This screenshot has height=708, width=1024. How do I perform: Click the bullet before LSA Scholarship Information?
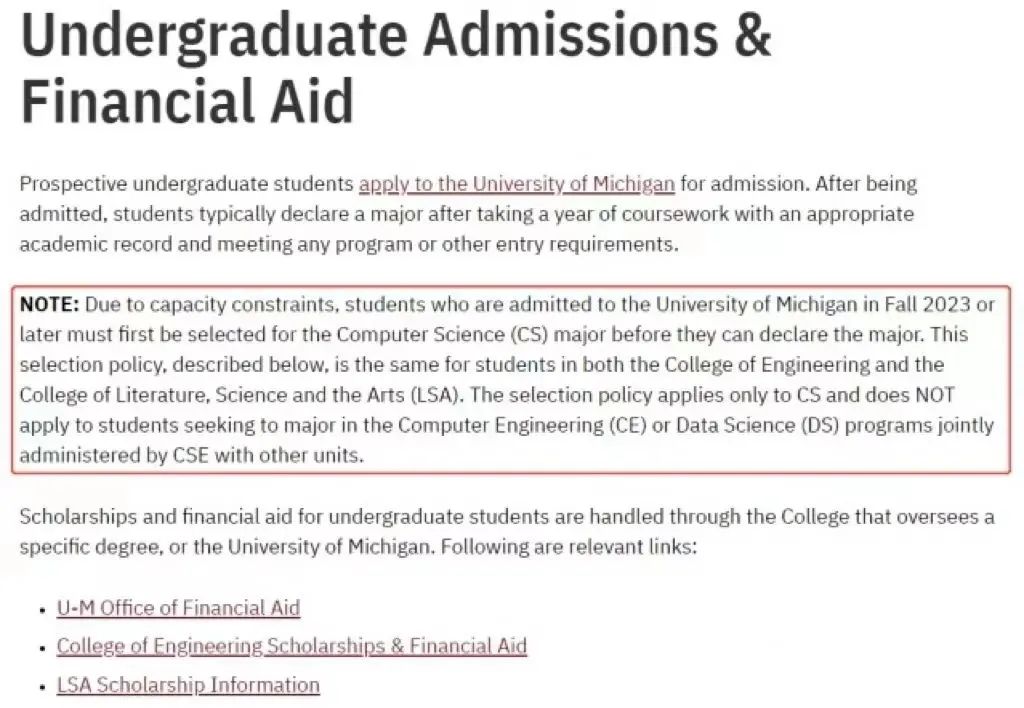pyautogui.click(x=42, y=687)
